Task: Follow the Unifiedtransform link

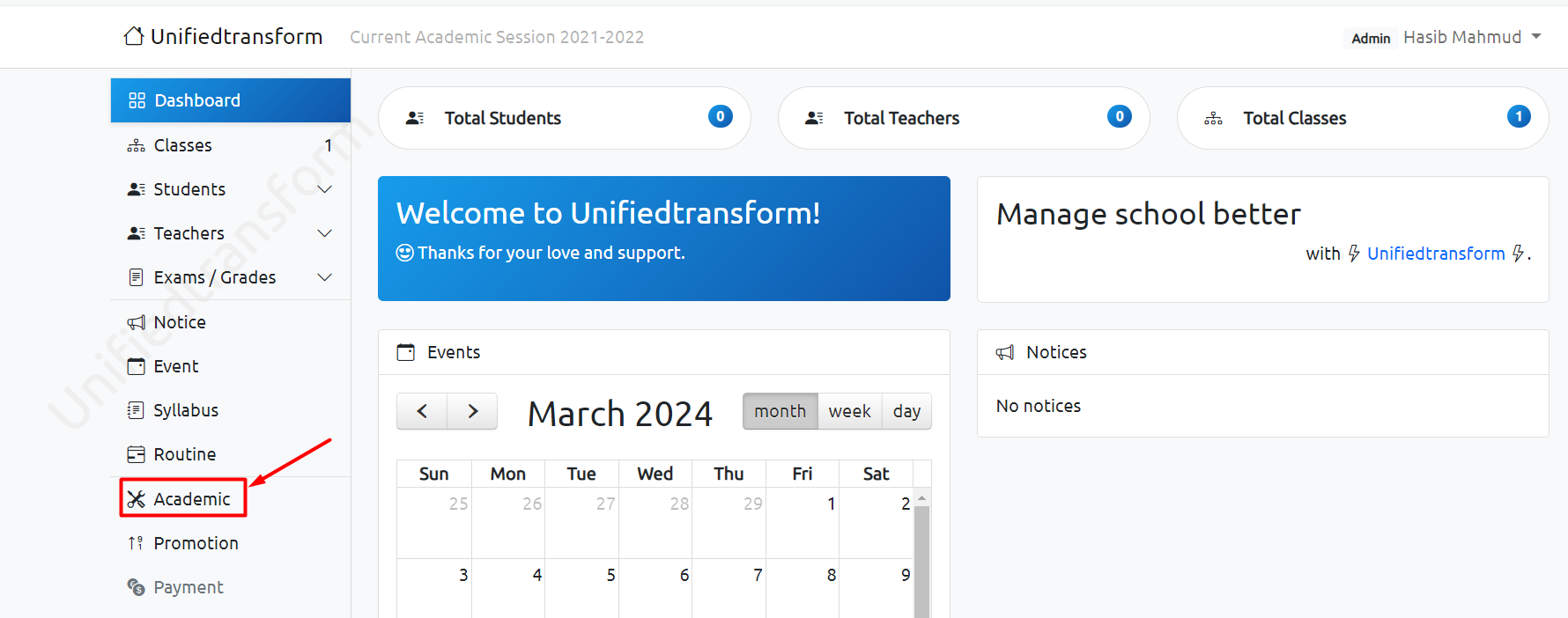Action: click(x=1436, y=254)
